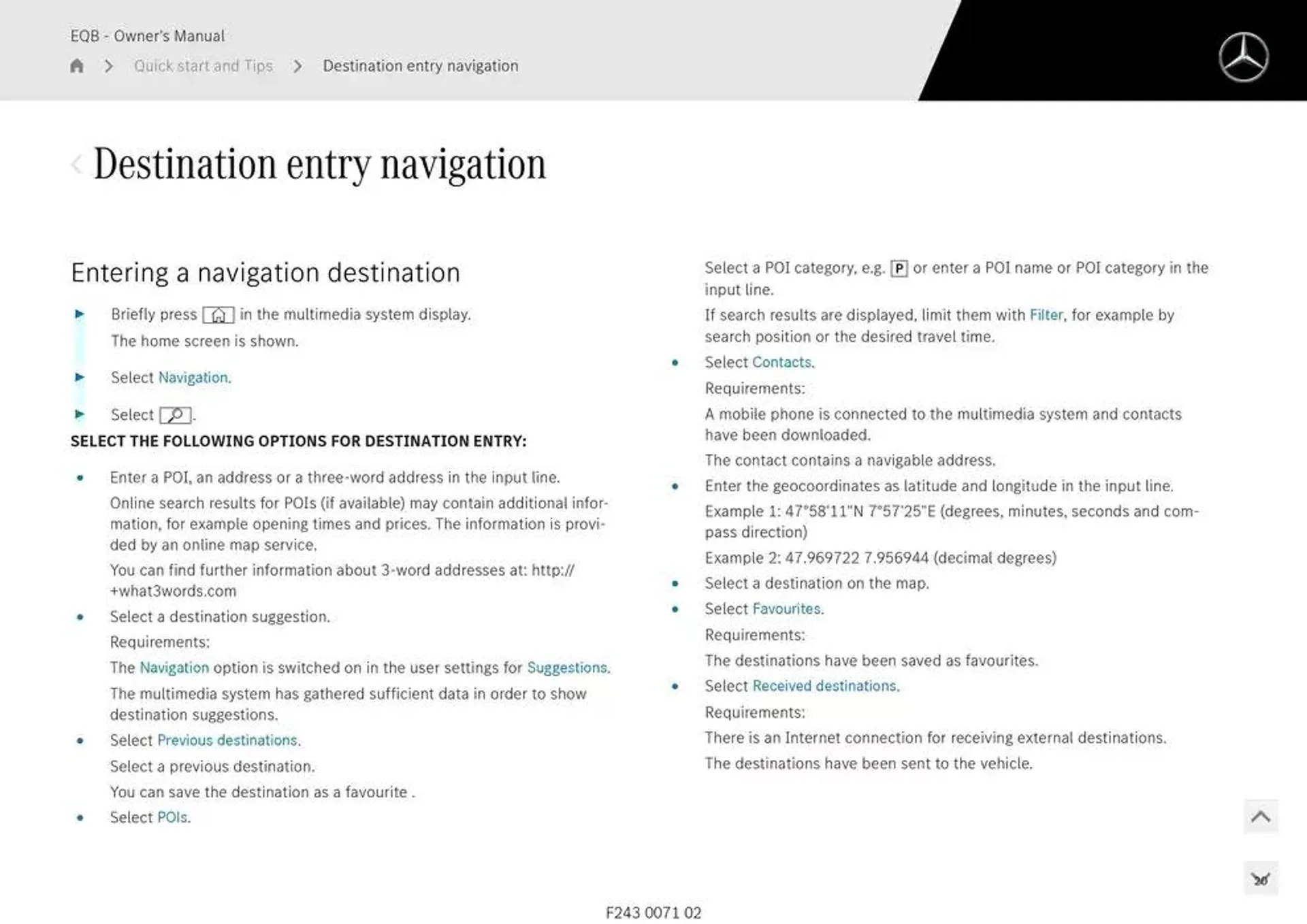Click the upward chevron scroll icon

tap(1261, 817)
